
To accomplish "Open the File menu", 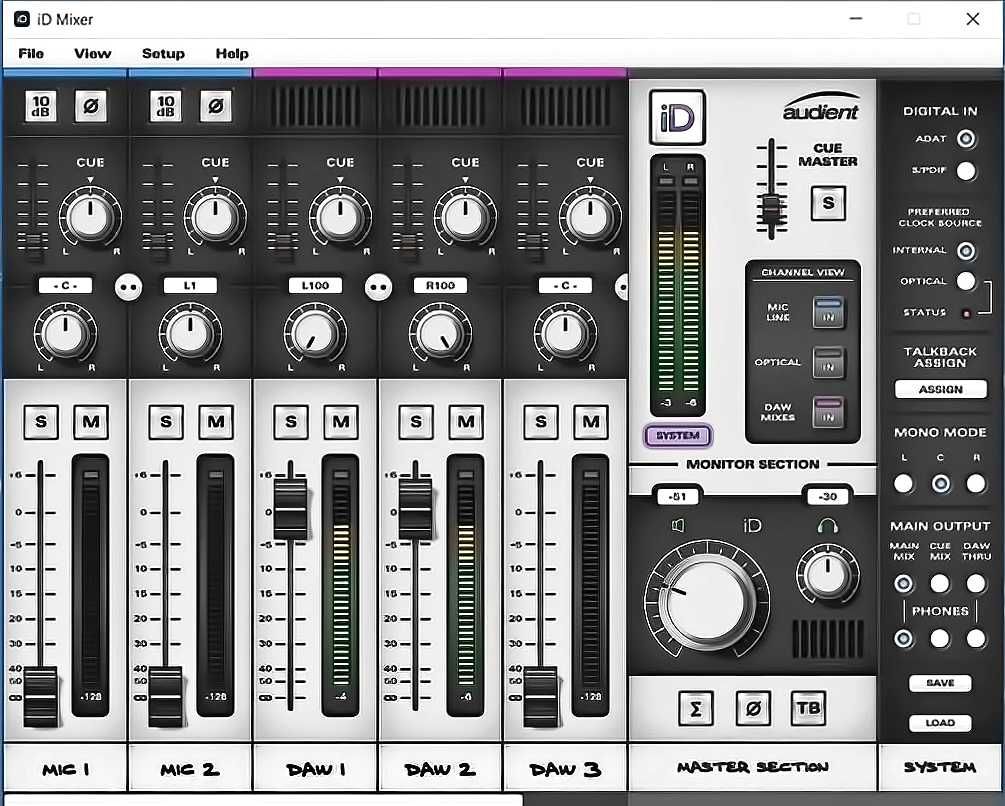I will pyautogui.click(x=31, y=53).
